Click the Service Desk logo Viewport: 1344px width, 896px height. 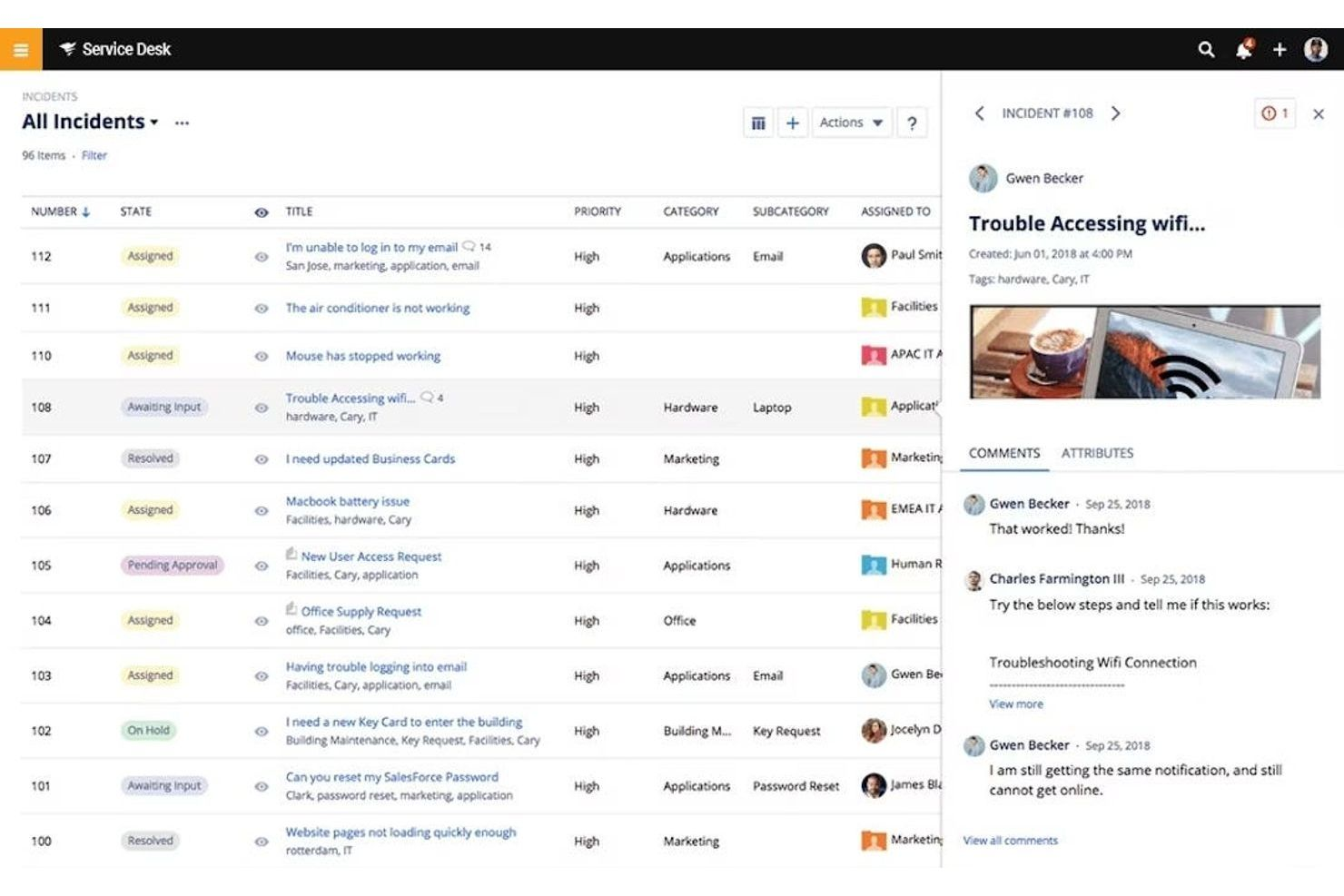(x=115, y=49)
